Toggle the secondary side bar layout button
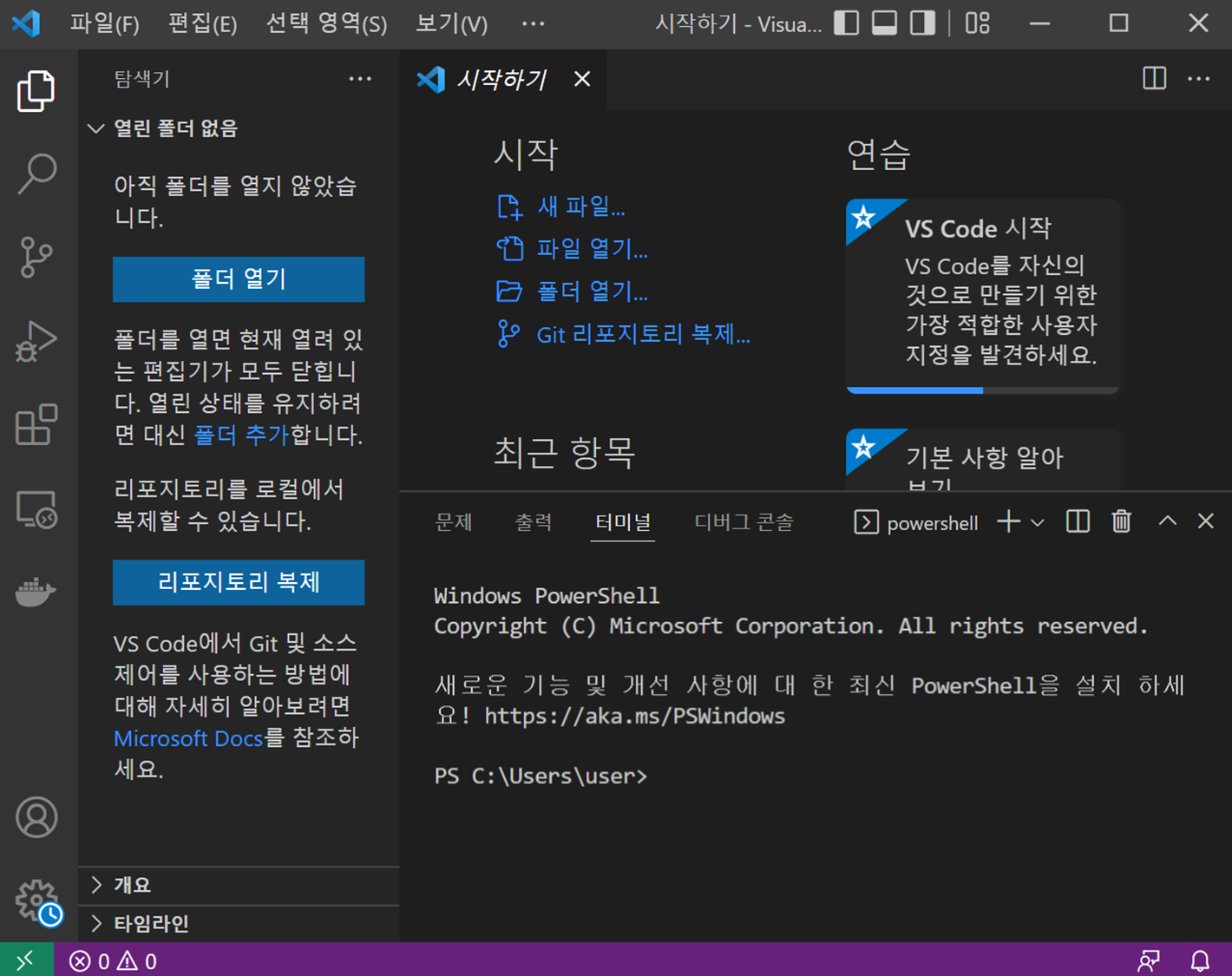The height and width of the screenshot is (976, 1232). pos(922,23)
